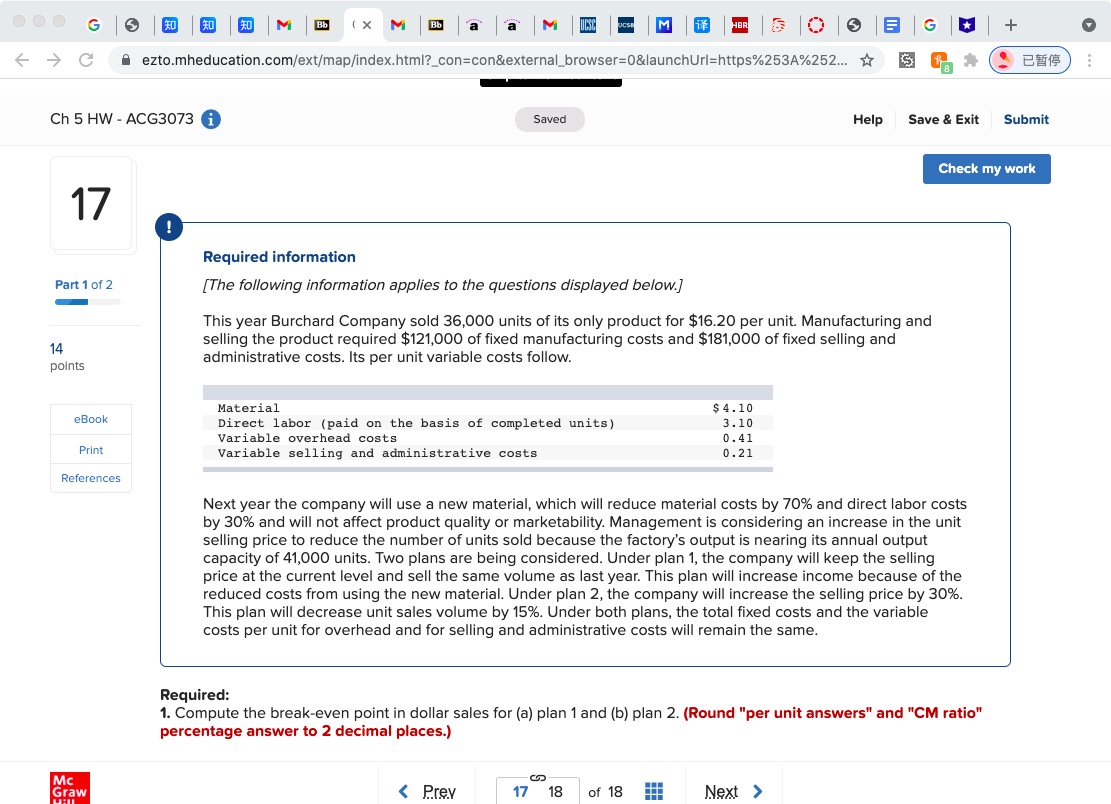
Task: Click the 14 points label
Action: pyautogui.click(x=67, y=356)
